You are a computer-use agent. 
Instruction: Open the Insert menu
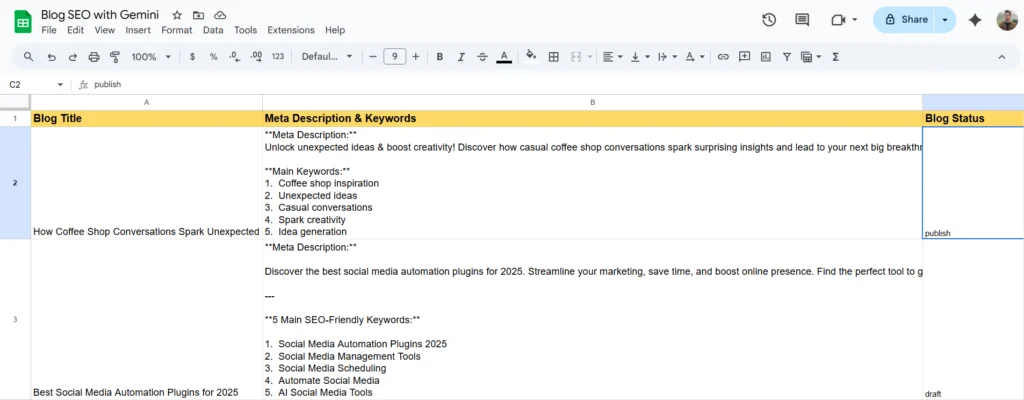click(138, 30)
